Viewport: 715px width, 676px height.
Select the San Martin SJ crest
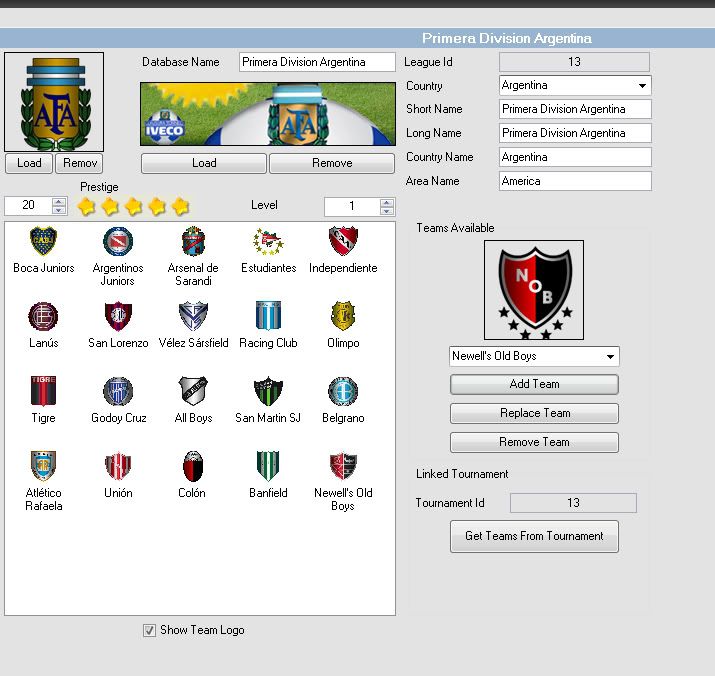pos(268,391)
